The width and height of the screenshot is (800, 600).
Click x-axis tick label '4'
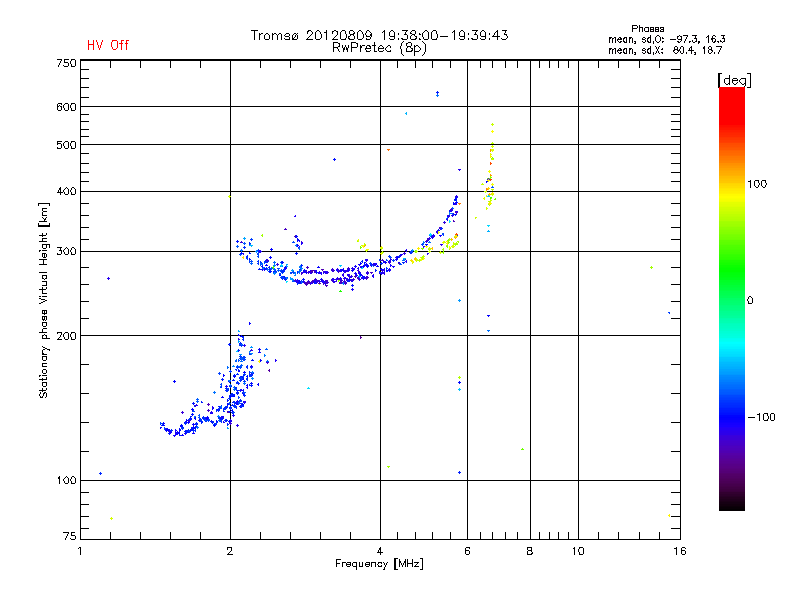(x=380, y=551)
